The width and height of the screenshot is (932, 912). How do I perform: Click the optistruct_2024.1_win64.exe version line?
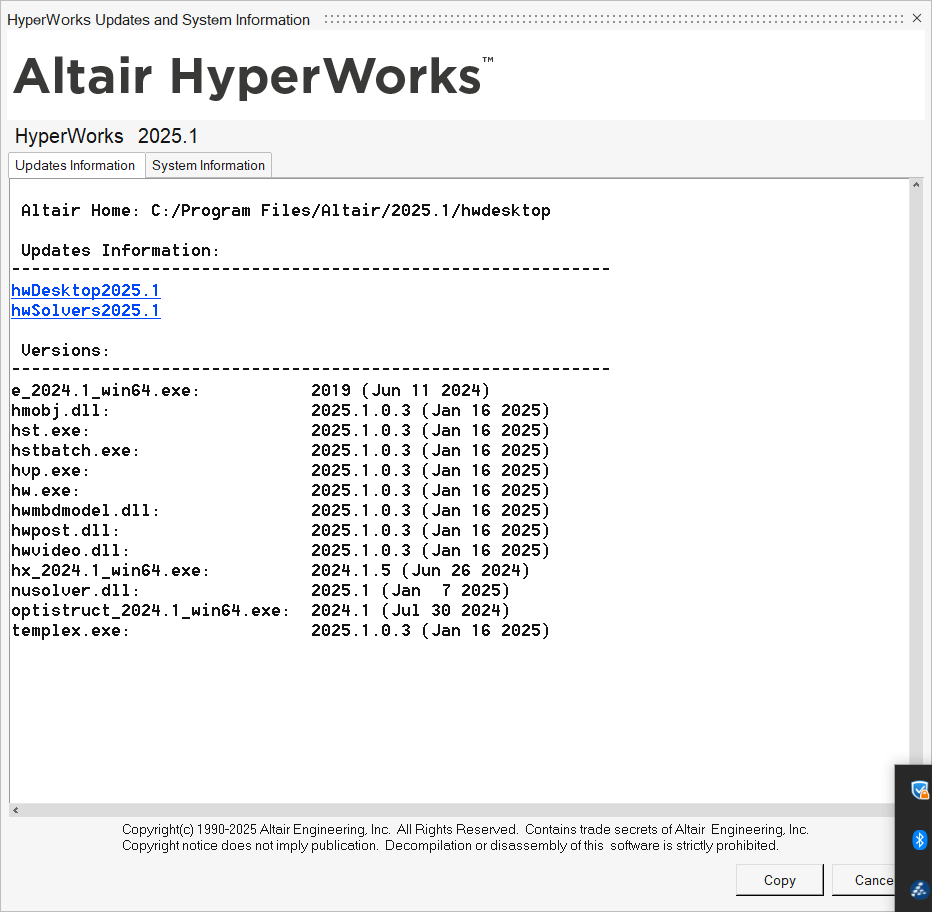tap(260, 611)
